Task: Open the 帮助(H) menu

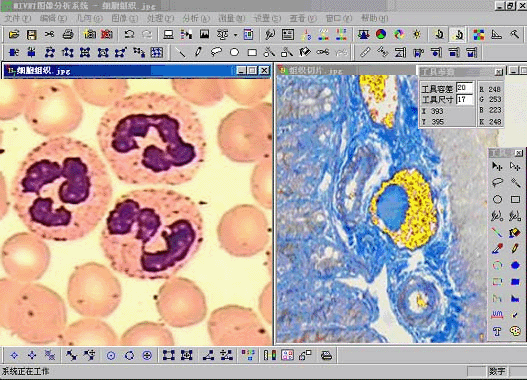Action: (x=374, y=18)
